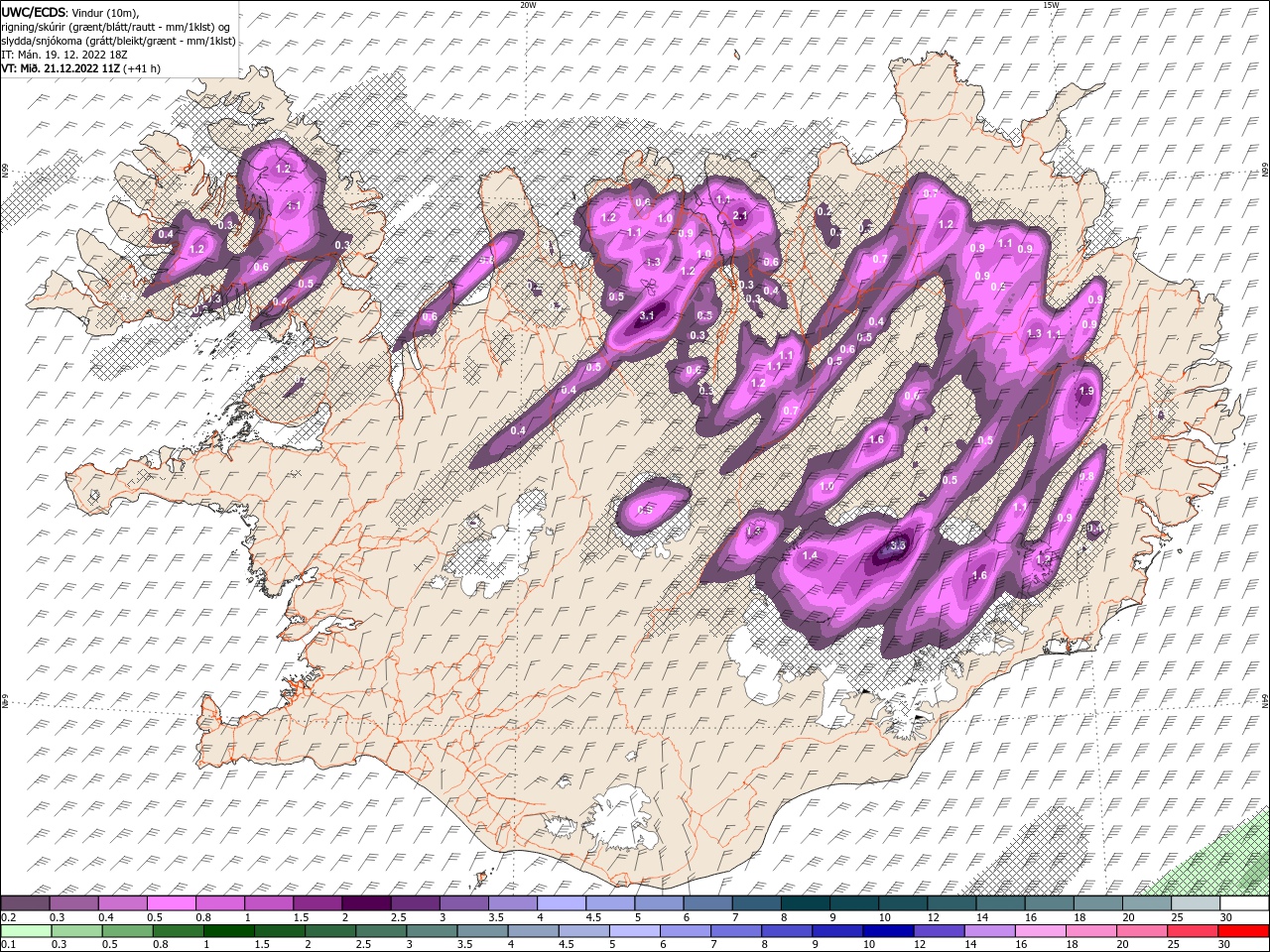
Task: Click the pale green first swatch of lower legend
Action: (x=26, y=931)
